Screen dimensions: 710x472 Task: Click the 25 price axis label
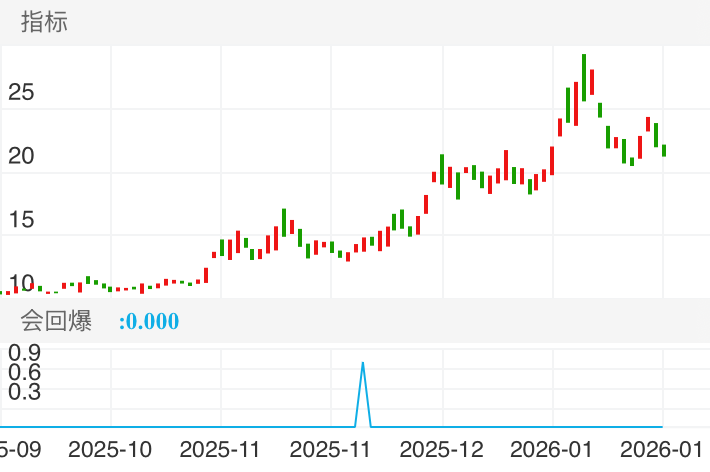coord(21,93)
